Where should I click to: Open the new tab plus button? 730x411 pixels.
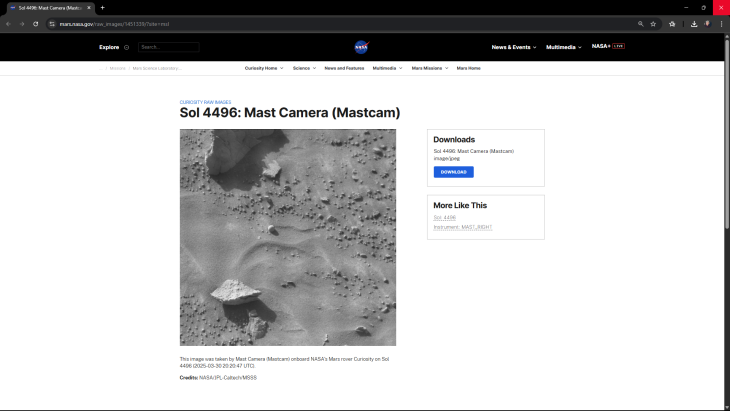[102, 7]
